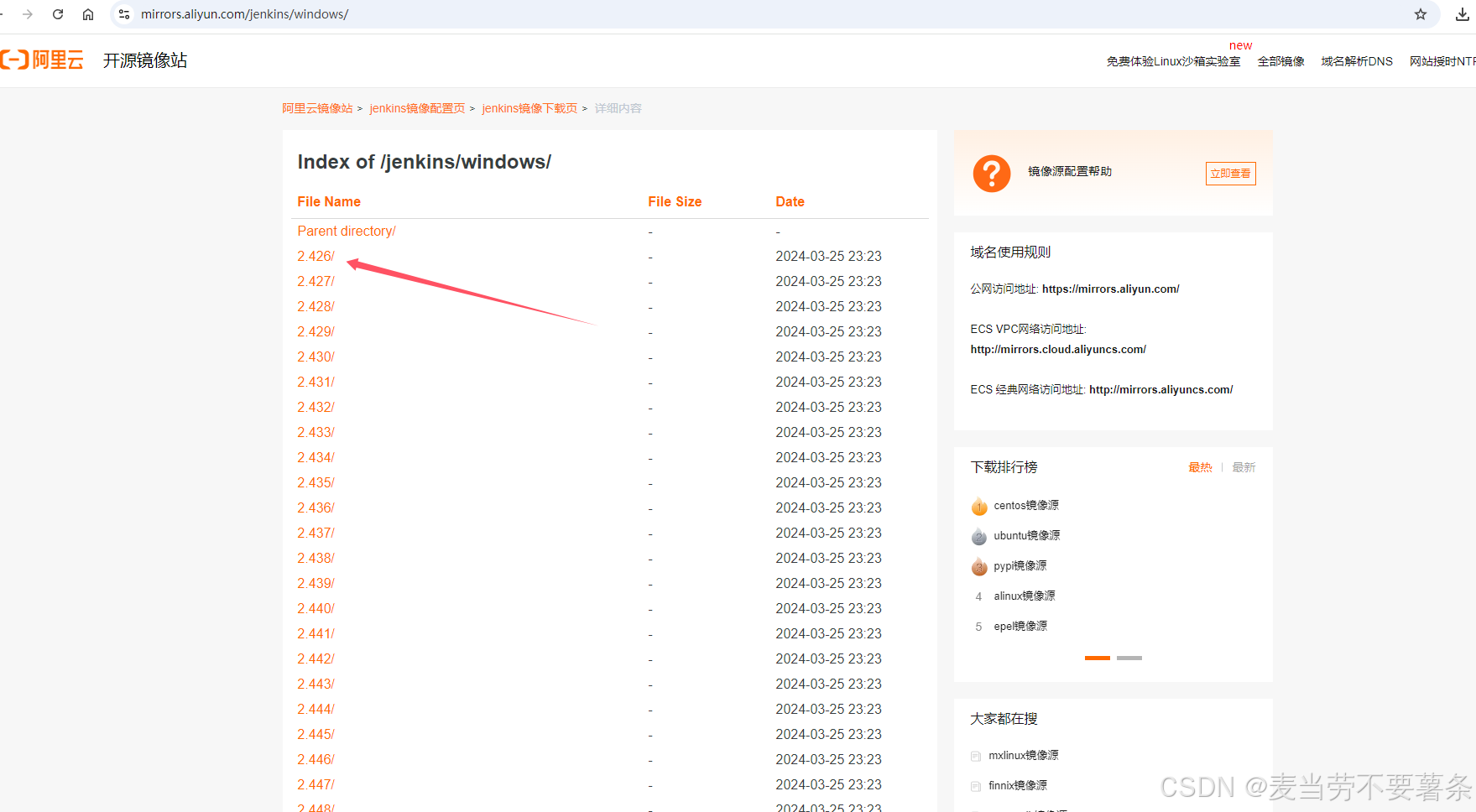Click the orange question mark help icon

[x=992, y=174]
